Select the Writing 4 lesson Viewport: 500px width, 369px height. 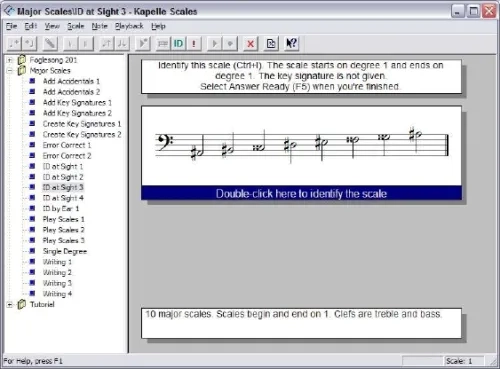[57, 294]
